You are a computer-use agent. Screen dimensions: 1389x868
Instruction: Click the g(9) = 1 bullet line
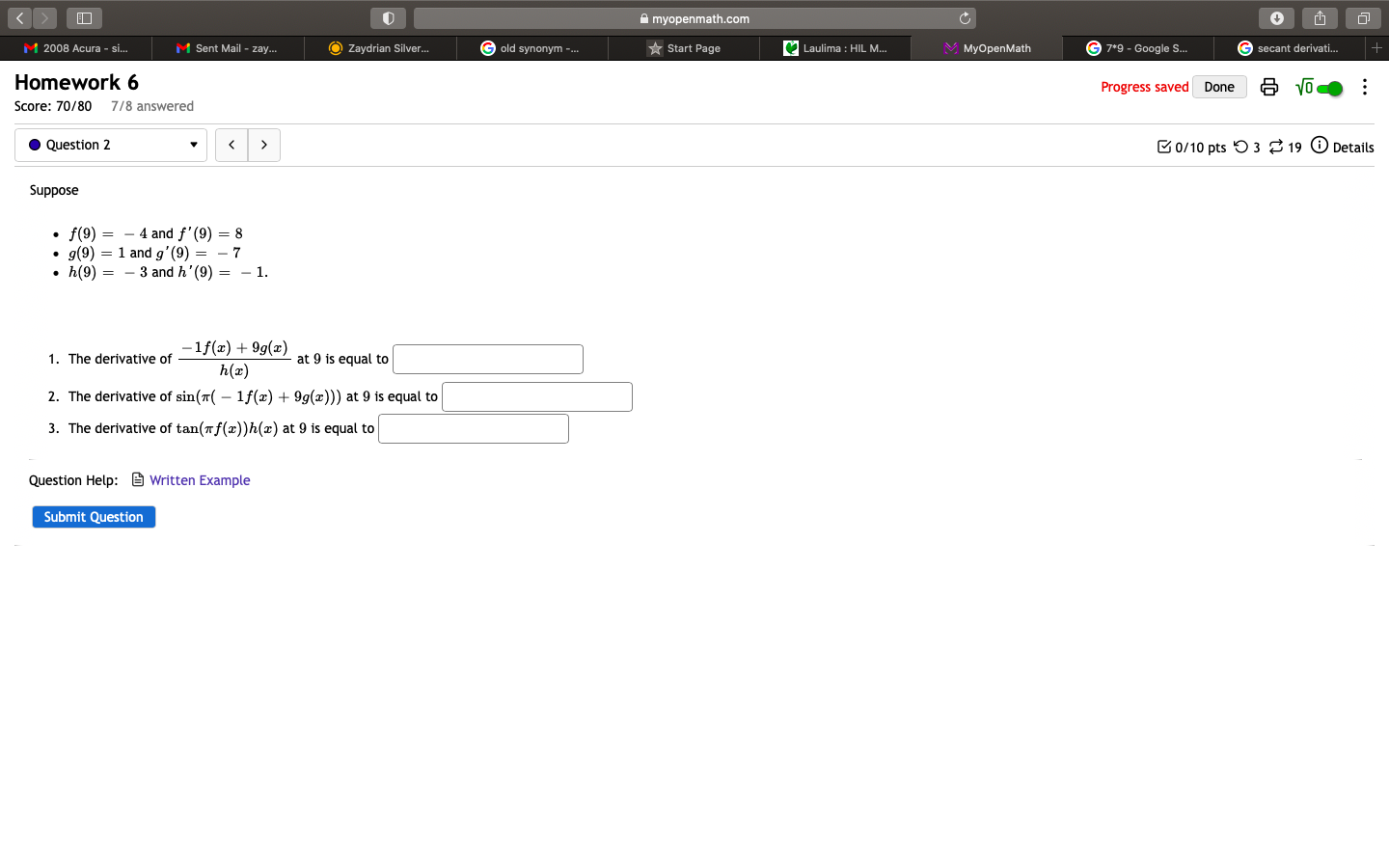[154, 253]
